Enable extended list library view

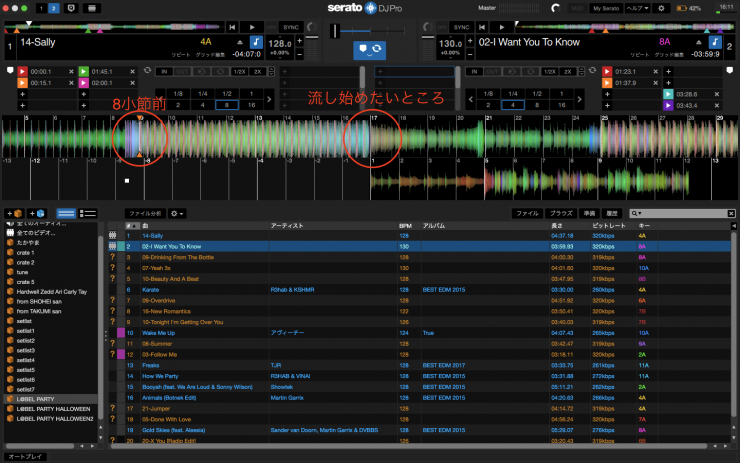pyautogui.click(x=88, y=213)
